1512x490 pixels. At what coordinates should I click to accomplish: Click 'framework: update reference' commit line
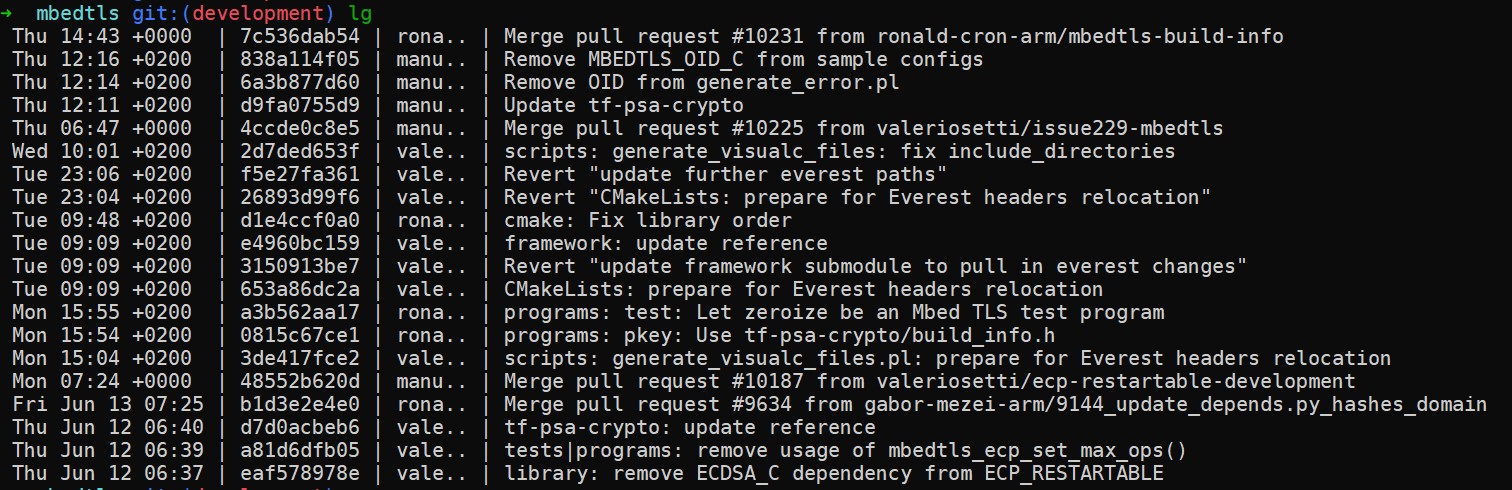point(666,243)
